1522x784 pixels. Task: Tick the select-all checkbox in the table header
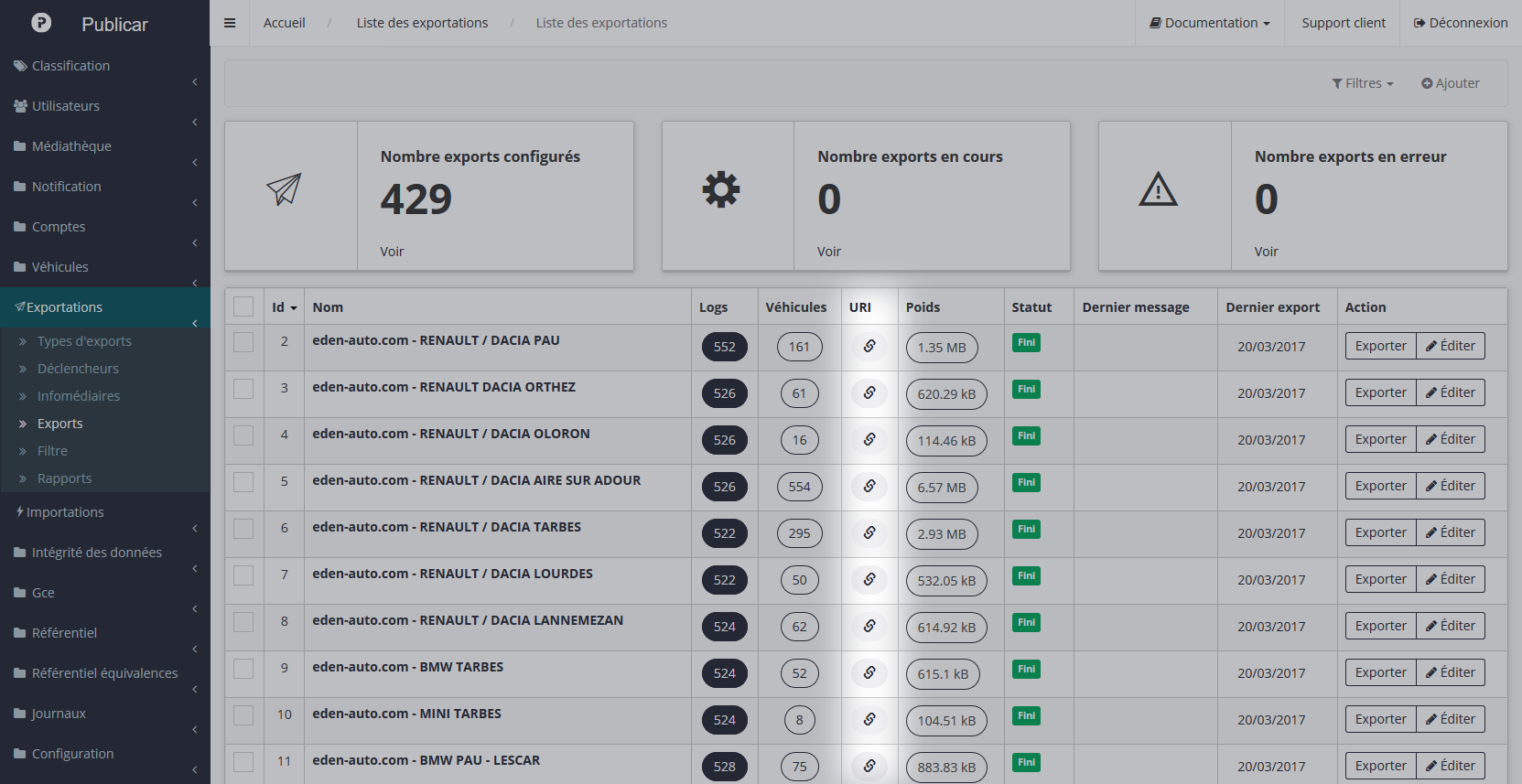[243, 306]
